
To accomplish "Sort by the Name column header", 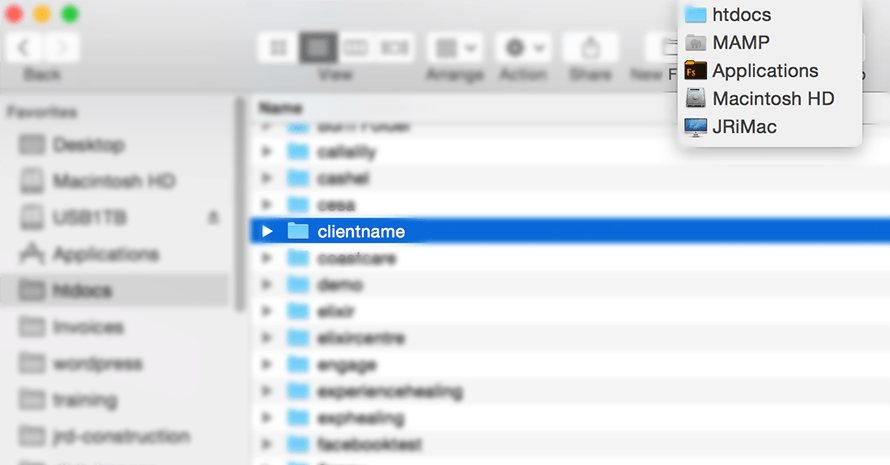I will tap(281, 108).
